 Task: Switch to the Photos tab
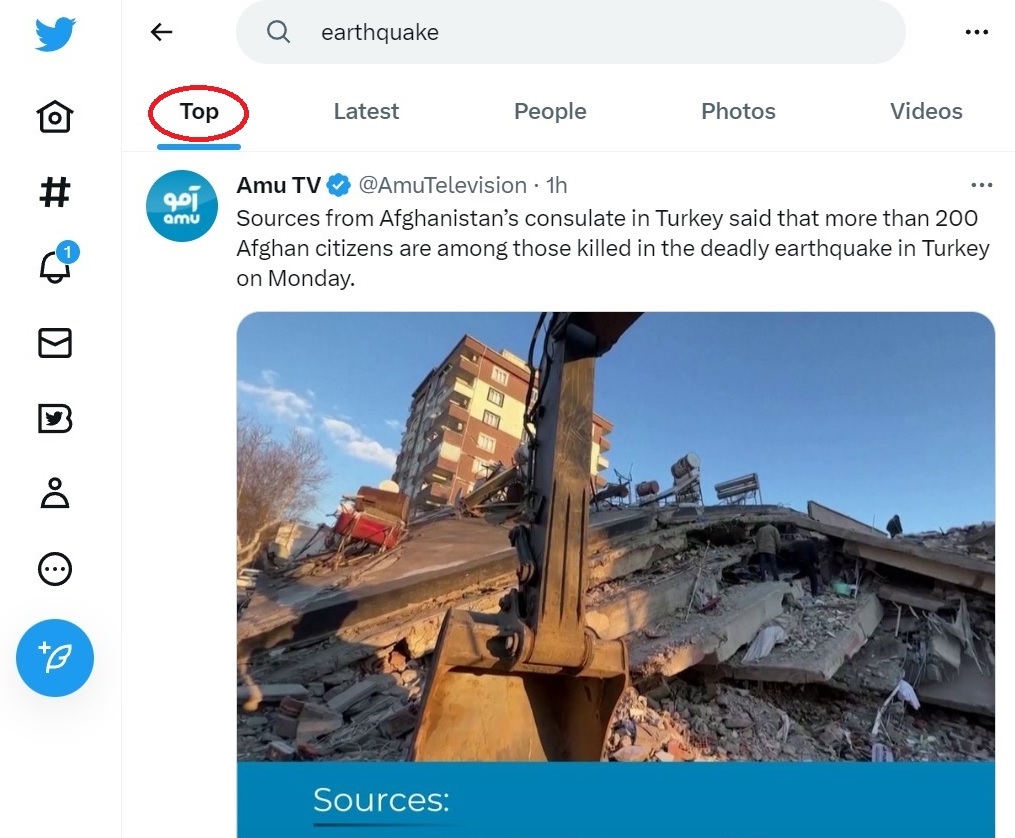pyautogui.click(x=738, y=112)
